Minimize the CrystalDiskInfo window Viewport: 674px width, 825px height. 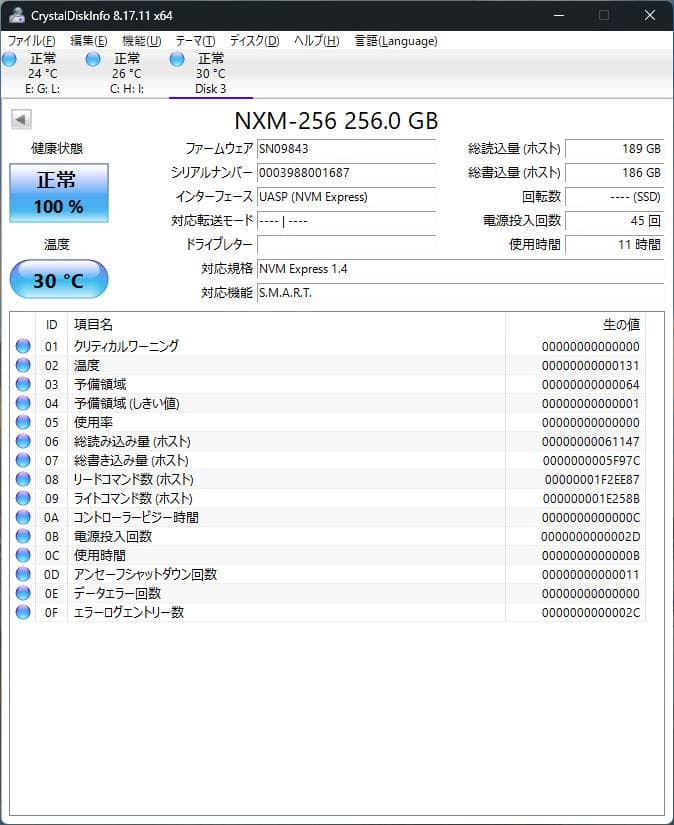tap(559, 15)
